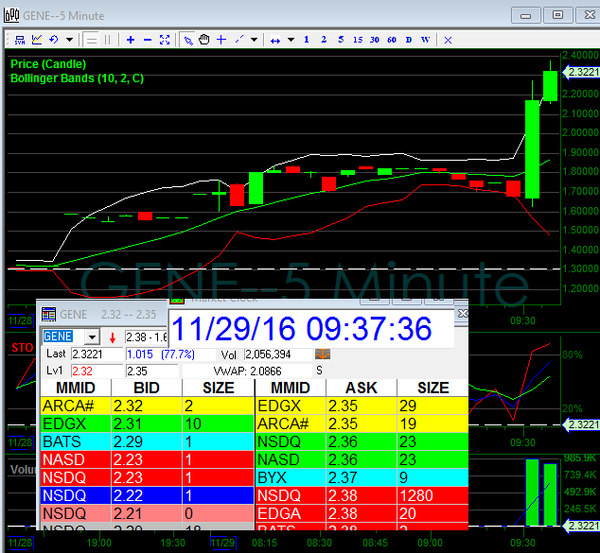Image resolution: width=600 pixels, height=553 pixels.
Task: Select the crosshair cursor tool
Action: (221, 40)
